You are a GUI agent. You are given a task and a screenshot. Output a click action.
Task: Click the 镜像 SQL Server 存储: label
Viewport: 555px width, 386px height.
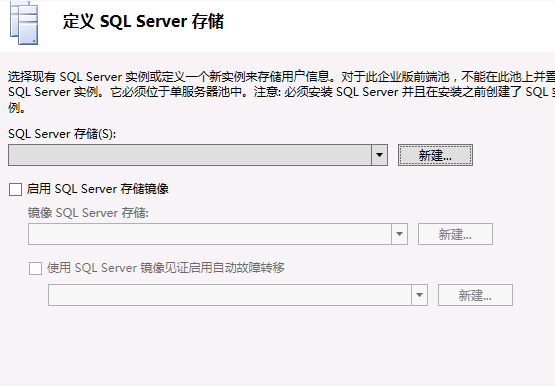[x=88, y=213]
